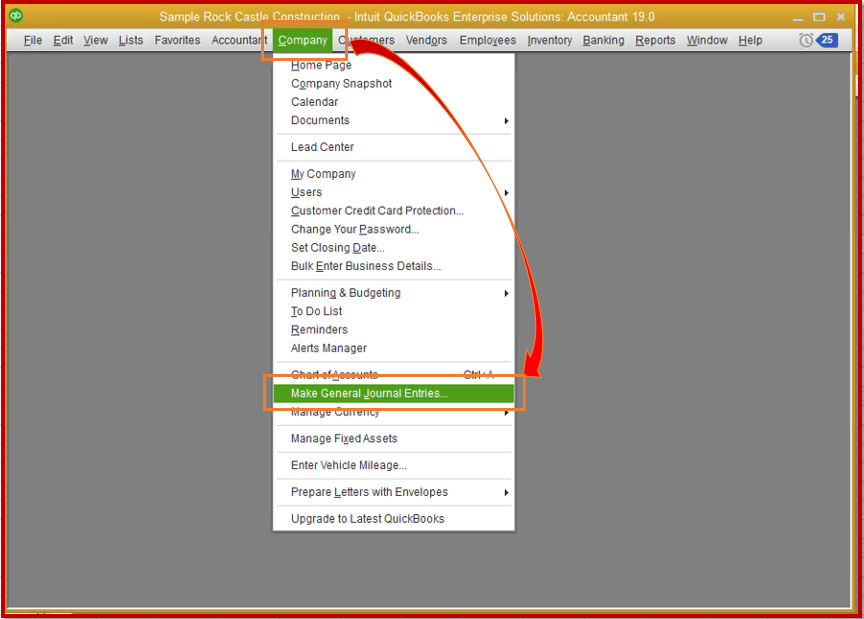The height and width of the screenshot is (619, 864).
Task: Open the reminders clock icon
Action: (x=806, y=40)
